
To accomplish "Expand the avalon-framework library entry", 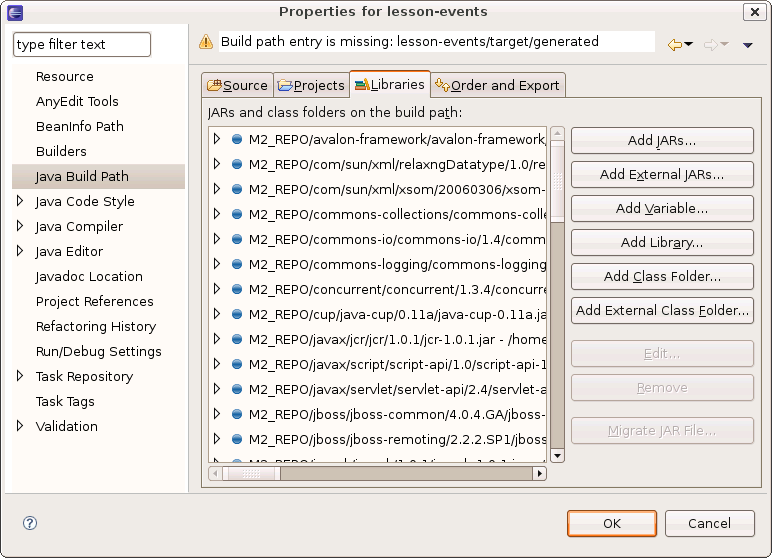I will point(217,139).
